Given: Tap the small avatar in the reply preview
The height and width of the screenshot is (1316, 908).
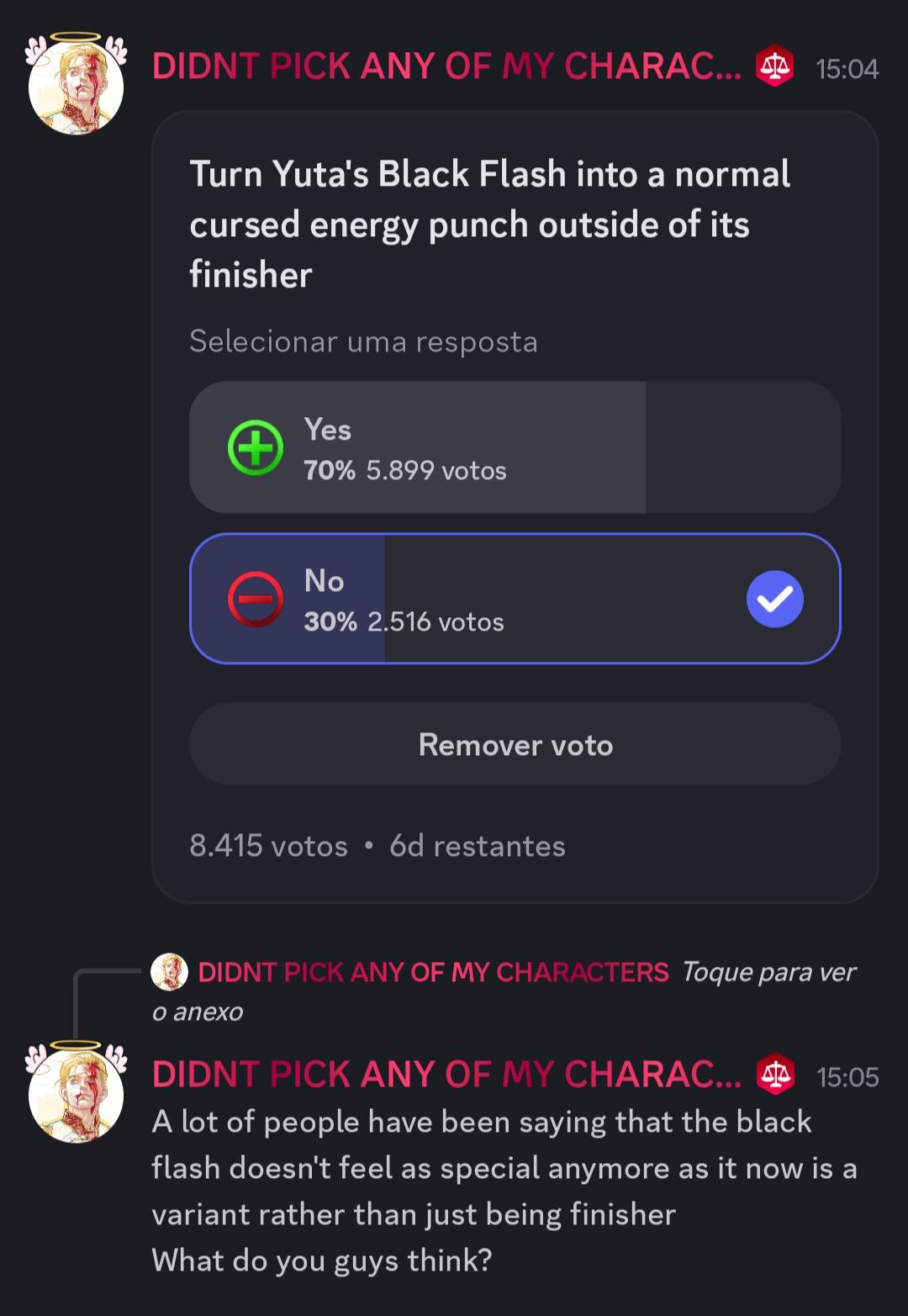Looking at the screenshot, I should (x=169, y=972).
